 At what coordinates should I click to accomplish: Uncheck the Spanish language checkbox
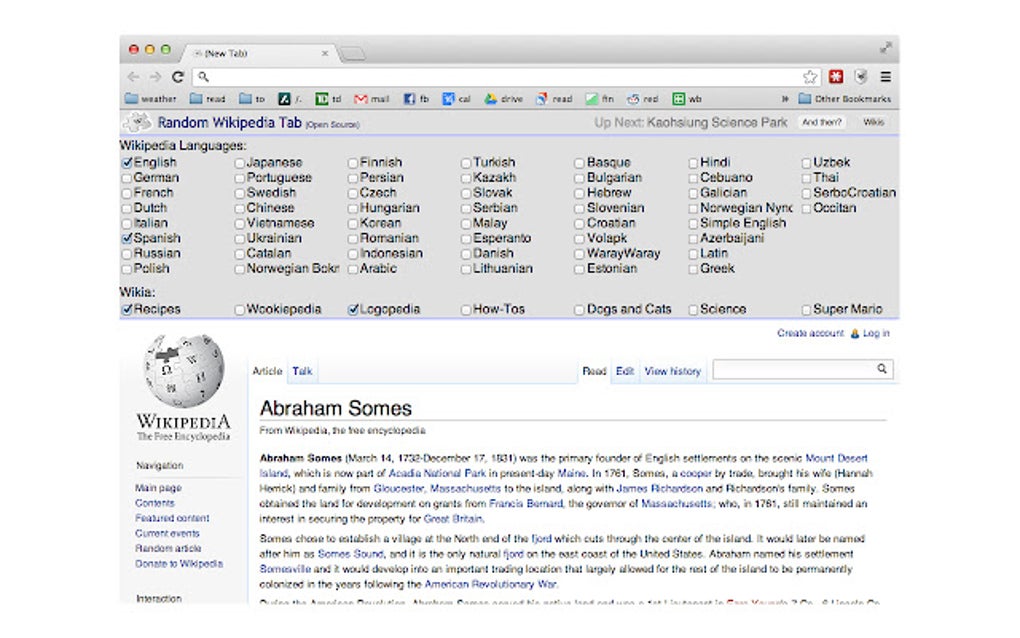point(127,239)
